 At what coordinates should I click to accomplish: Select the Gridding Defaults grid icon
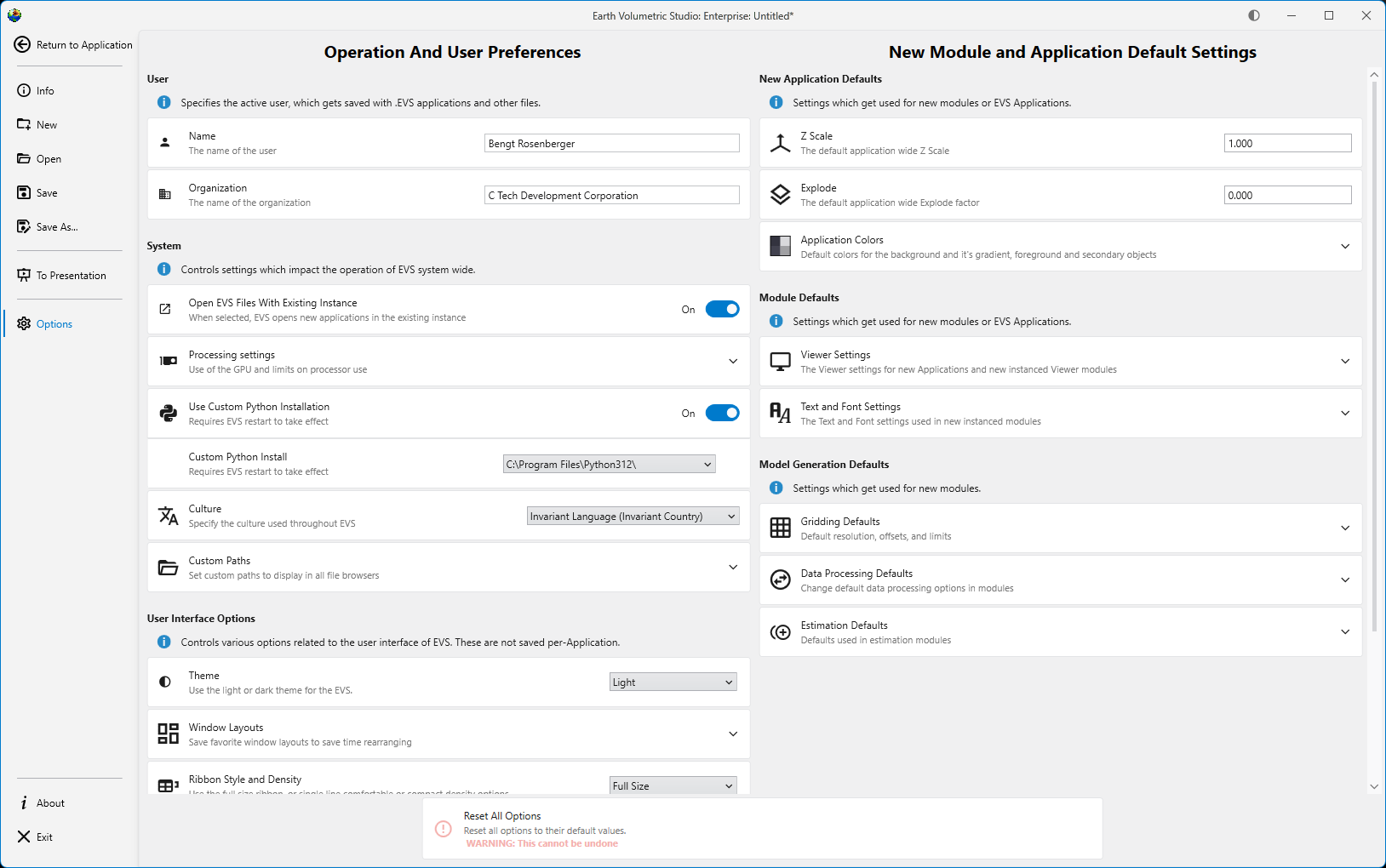780,528
